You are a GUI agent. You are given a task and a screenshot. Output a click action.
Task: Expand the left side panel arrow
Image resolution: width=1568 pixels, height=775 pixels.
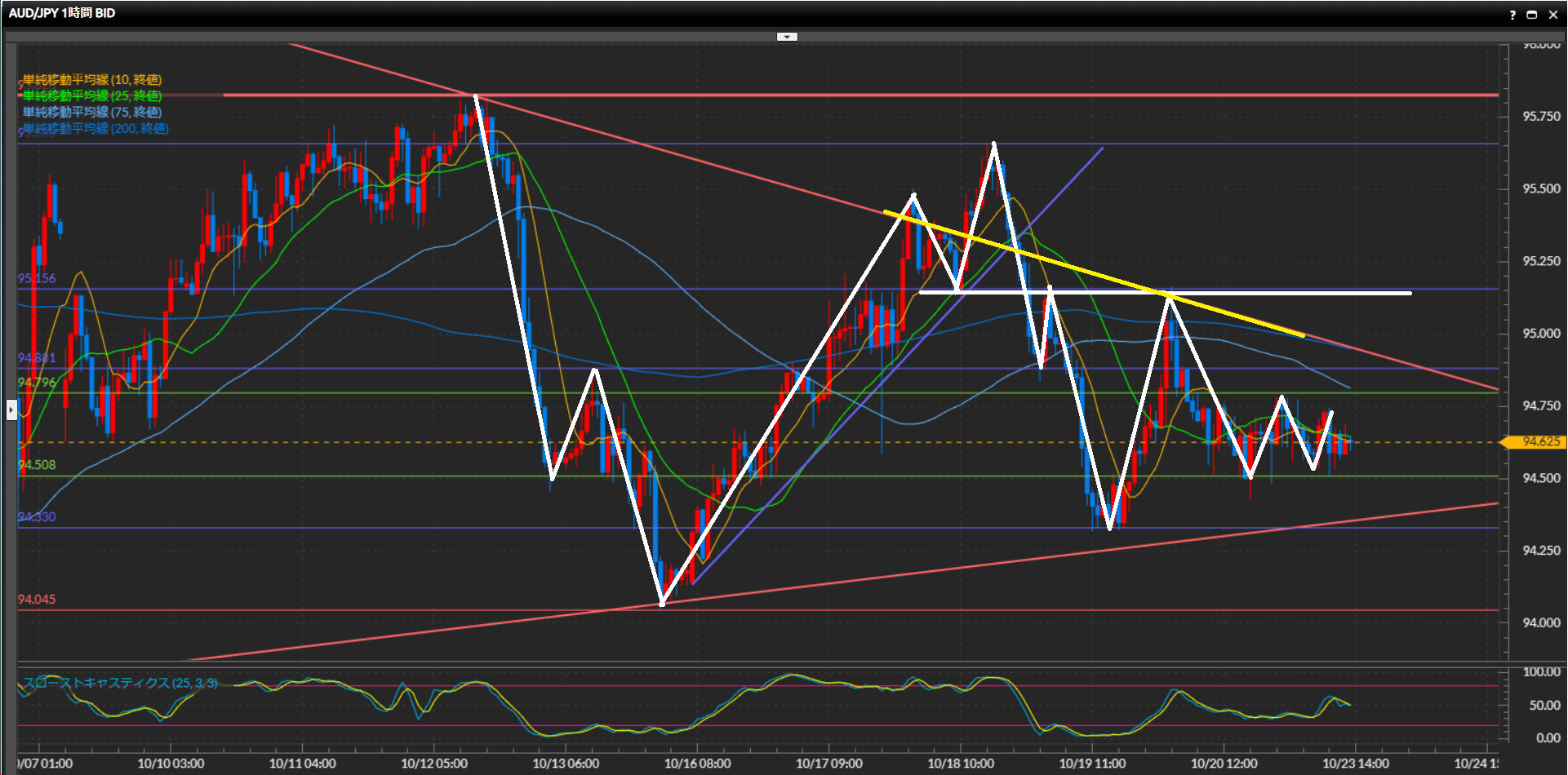[11, 409]
